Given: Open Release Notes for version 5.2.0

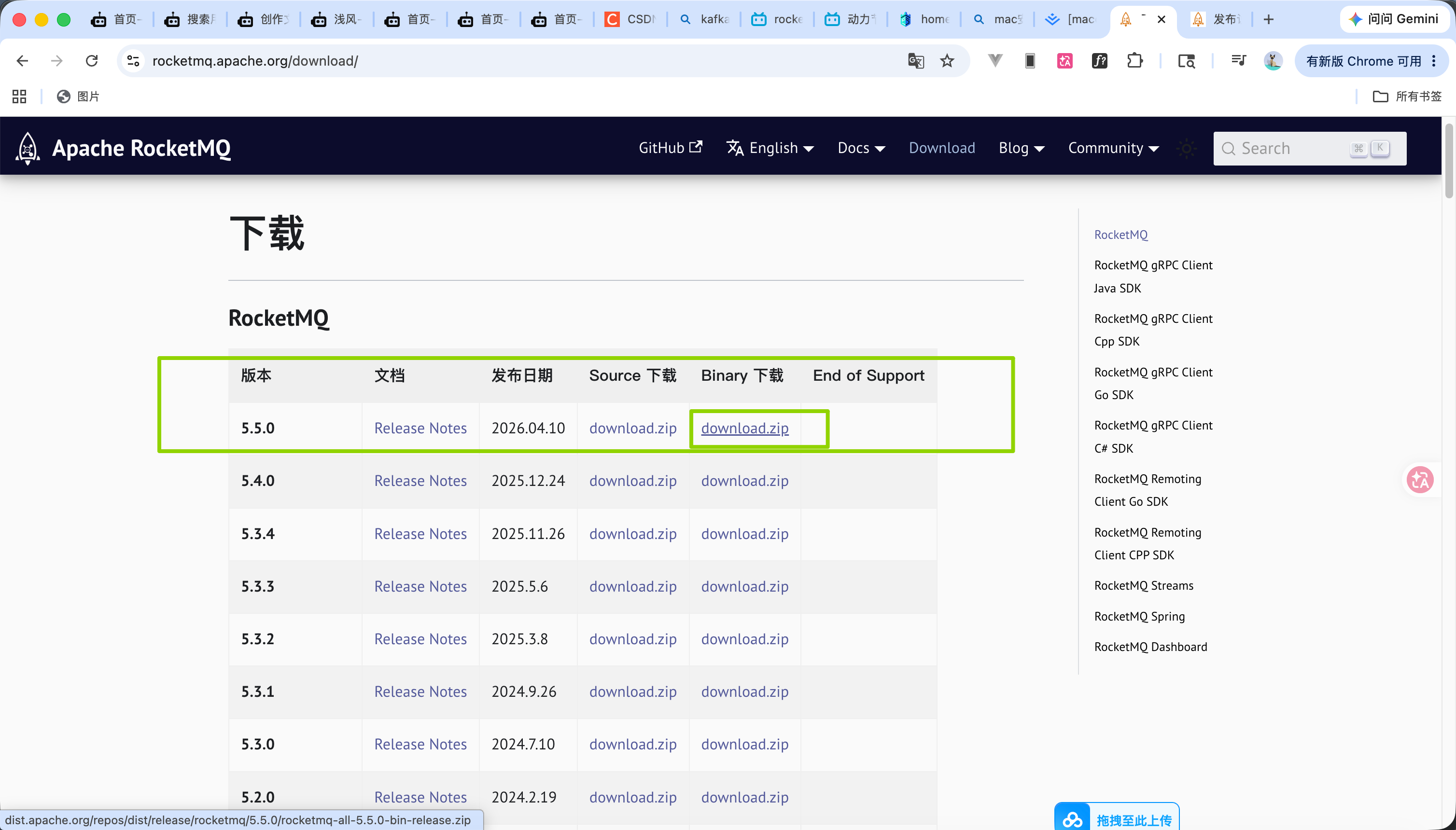Looking at the screenshot, I should pyautogui.click(x=420, y=797).
